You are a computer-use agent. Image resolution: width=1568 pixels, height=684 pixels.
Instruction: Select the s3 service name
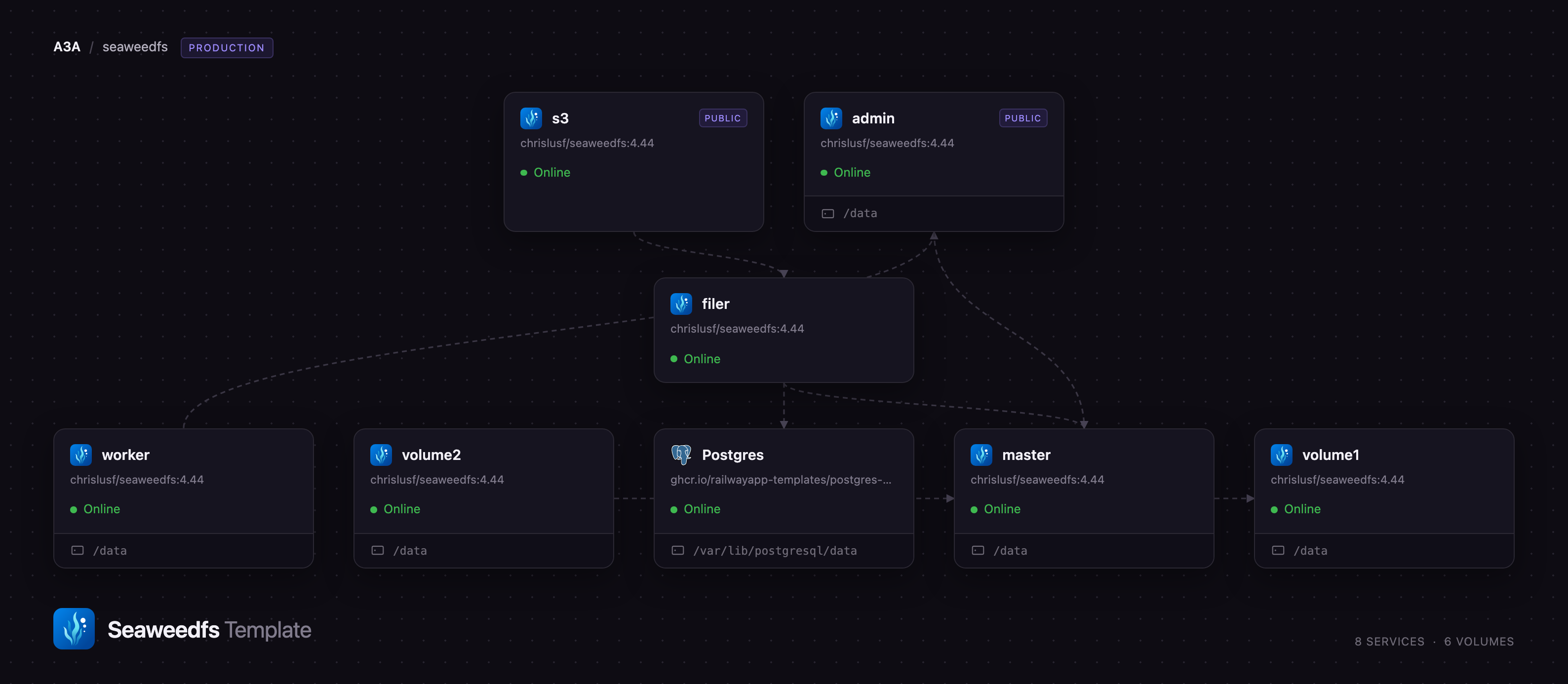[x=560, y=118]
